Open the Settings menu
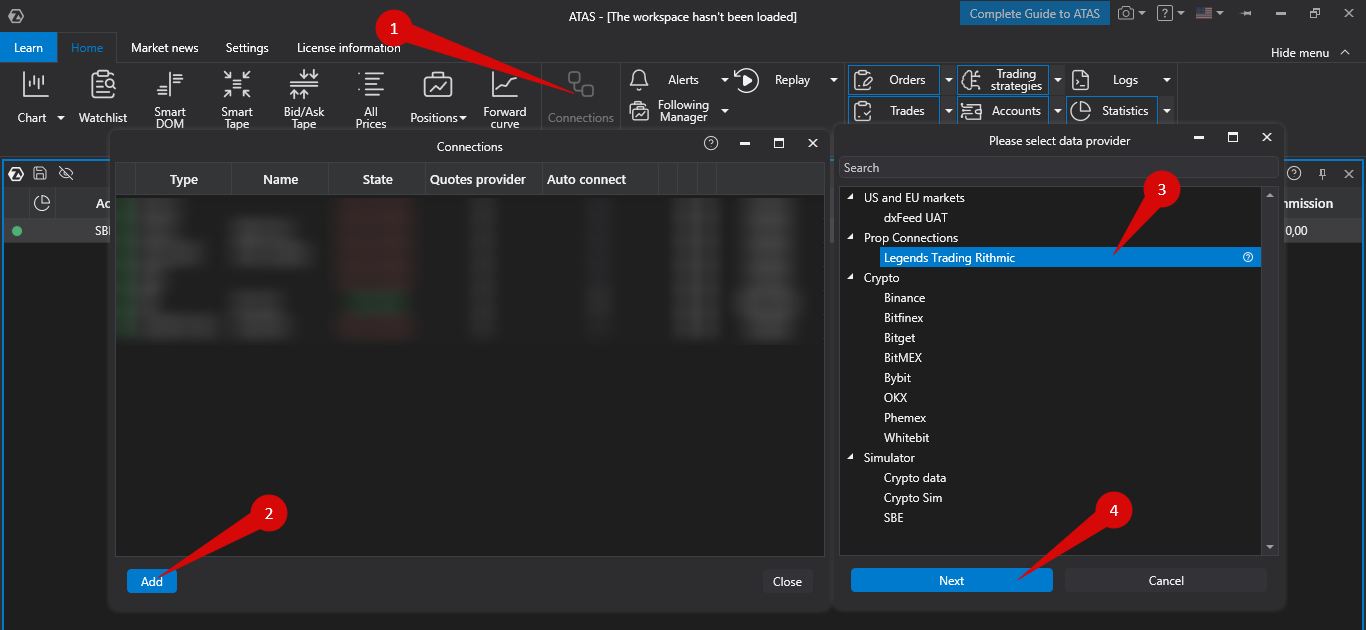The image size is (1366, 630). click(x=246, y=47)
